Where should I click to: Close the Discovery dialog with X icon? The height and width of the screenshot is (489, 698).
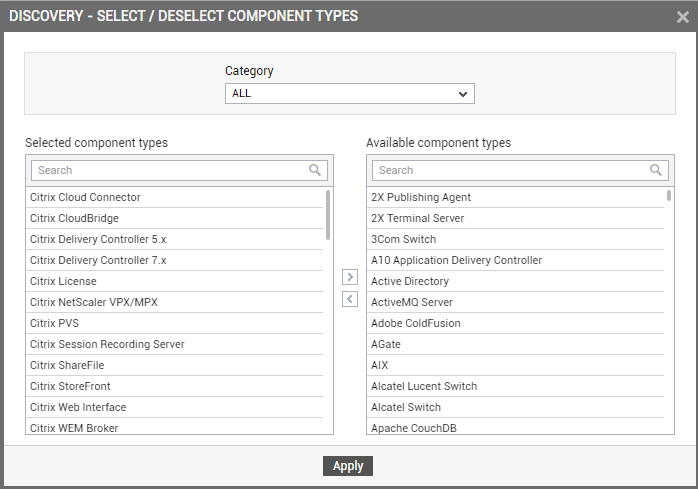coord(682,17)
